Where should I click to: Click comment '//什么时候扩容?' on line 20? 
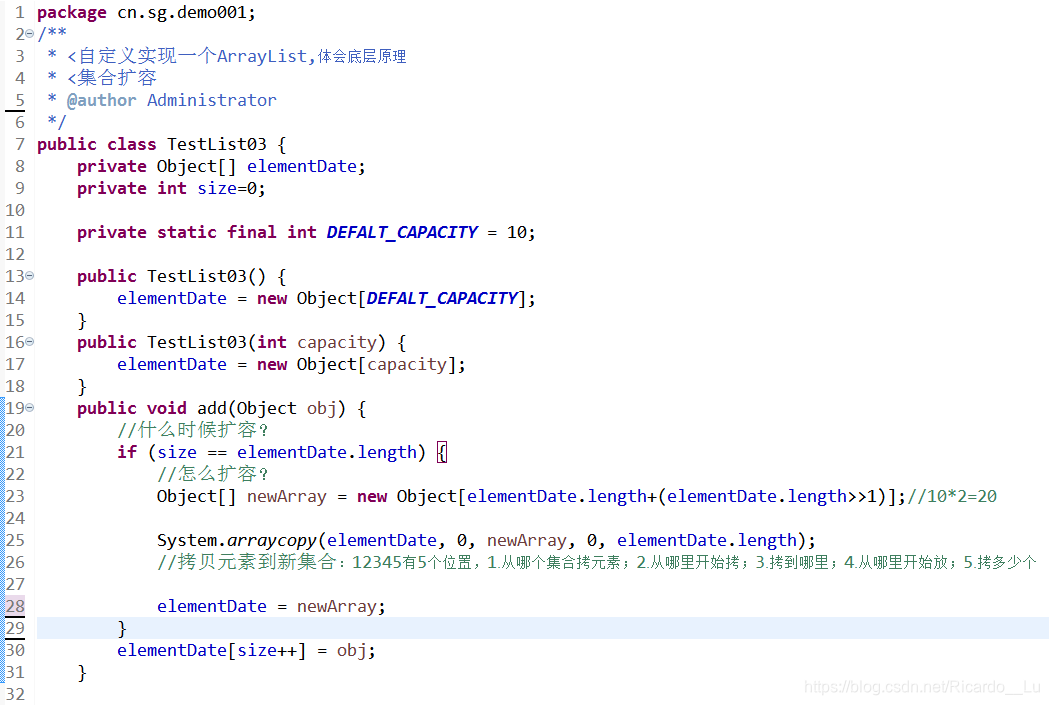(x=193, y=429)
